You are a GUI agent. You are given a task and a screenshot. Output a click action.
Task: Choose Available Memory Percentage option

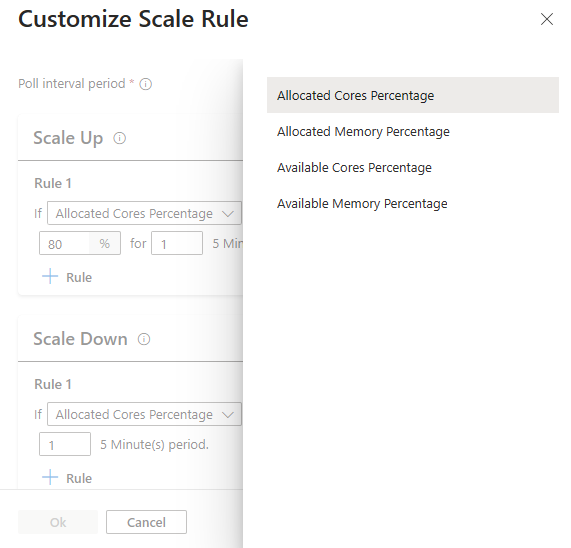(x=413, y=203)
